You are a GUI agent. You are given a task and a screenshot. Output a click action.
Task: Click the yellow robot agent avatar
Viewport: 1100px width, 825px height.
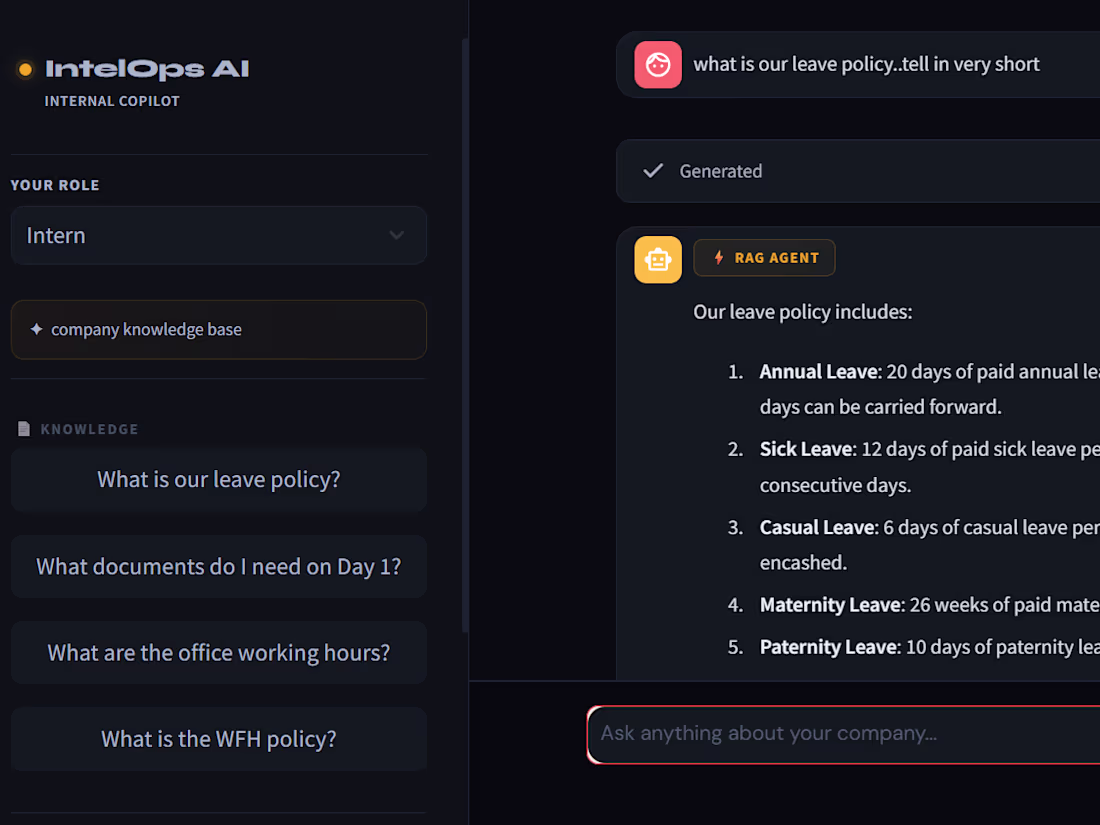(657, 260)
